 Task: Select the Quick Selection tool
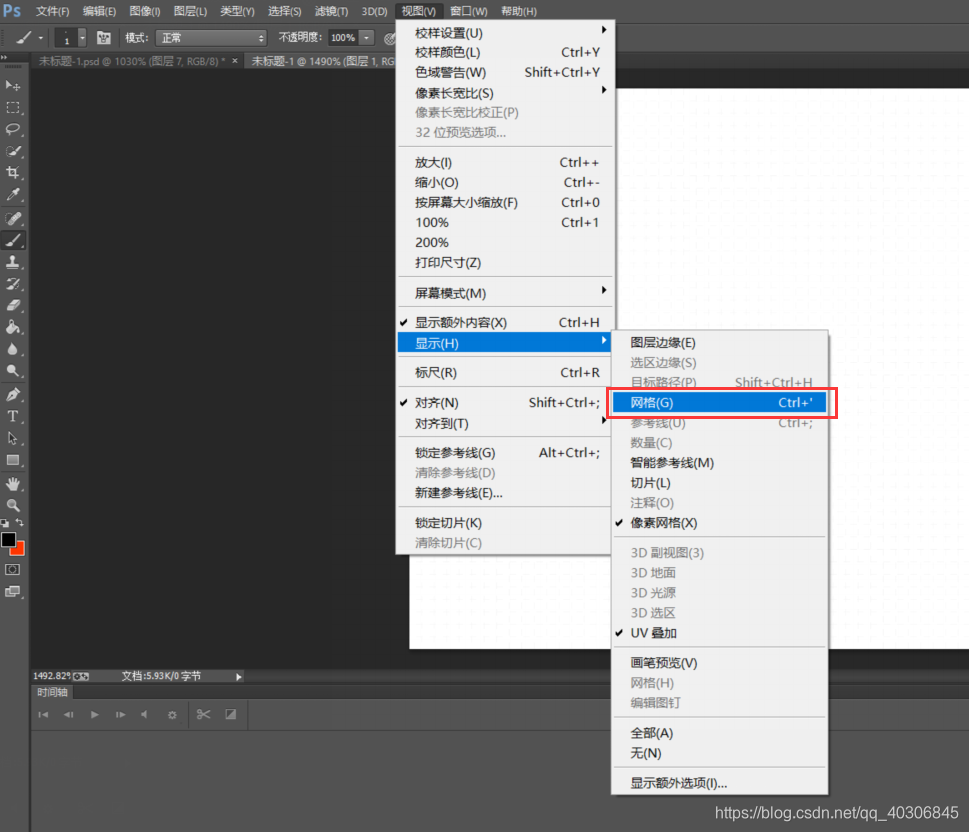coord(12,151)
